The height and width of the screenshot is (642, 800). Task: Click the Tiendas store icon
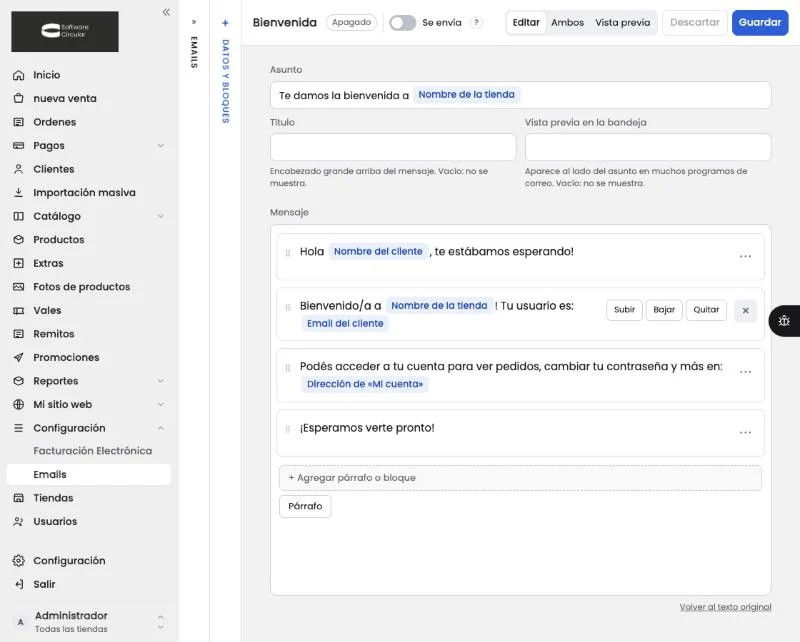point(18,498)
